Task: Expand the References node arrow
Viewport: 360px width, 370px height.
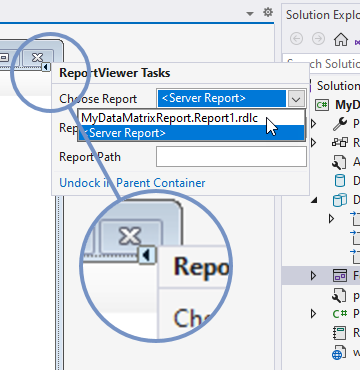Action: point(313,143)
